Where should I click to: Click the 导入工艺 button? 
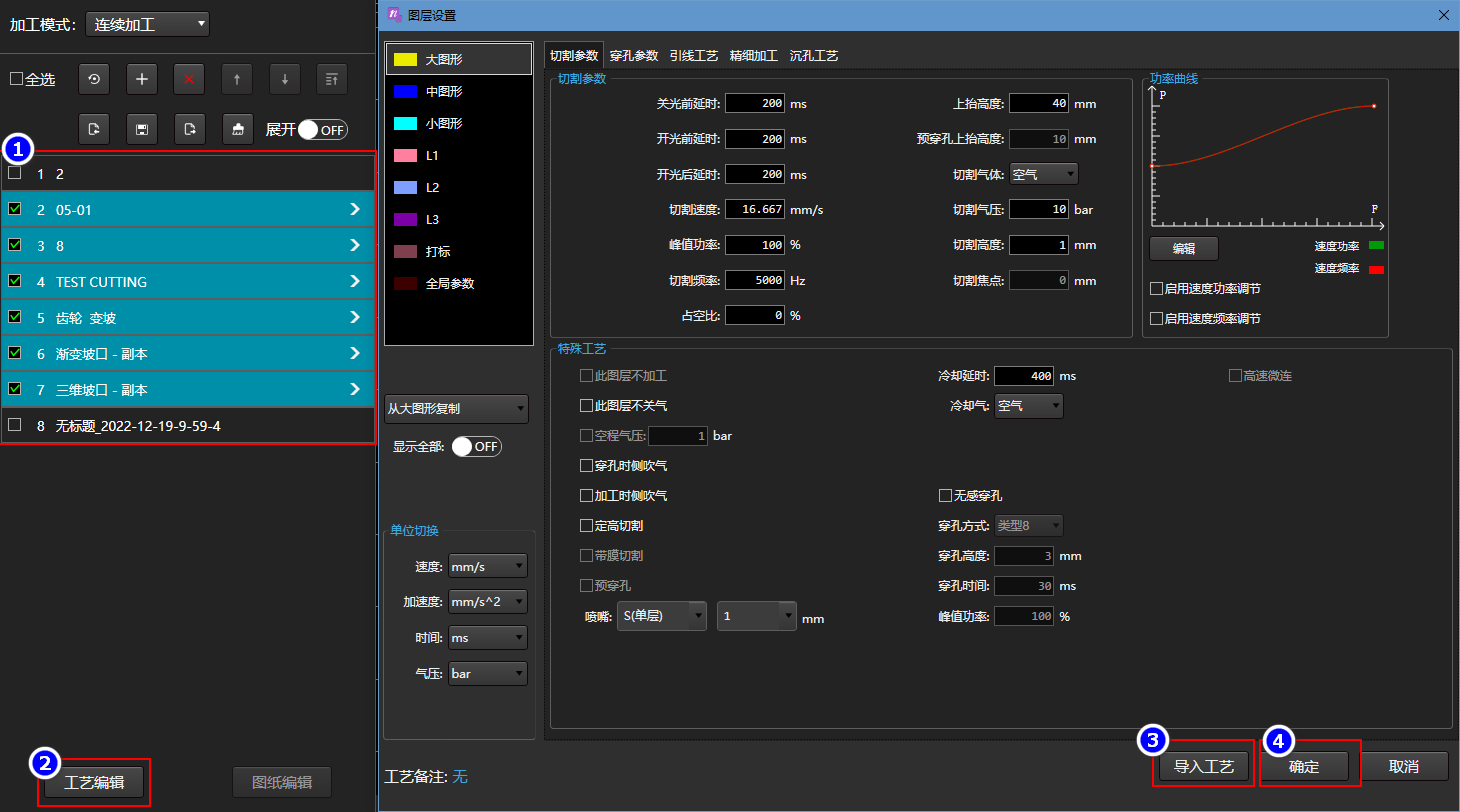click(x=1204, y=767)
